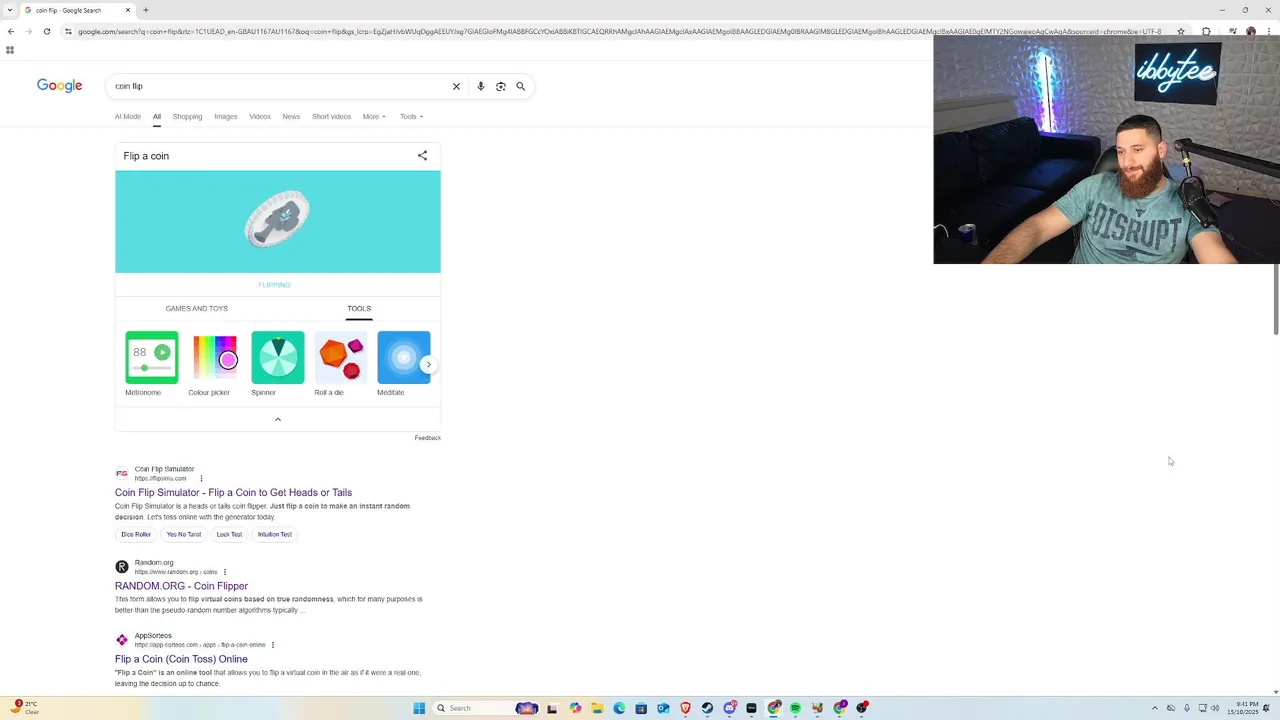
Task: Click the Yes No Tarot chip
Action: click(184, 534)
